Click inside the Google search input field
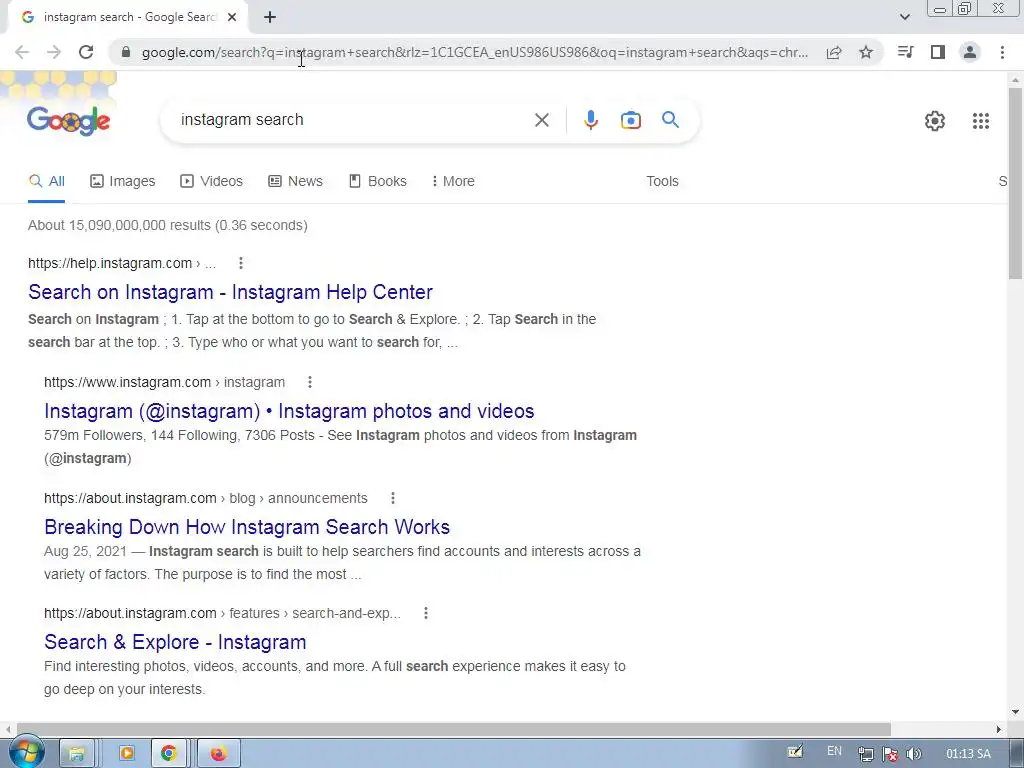This screenshot has height=768, width=1024. (353, 120)
